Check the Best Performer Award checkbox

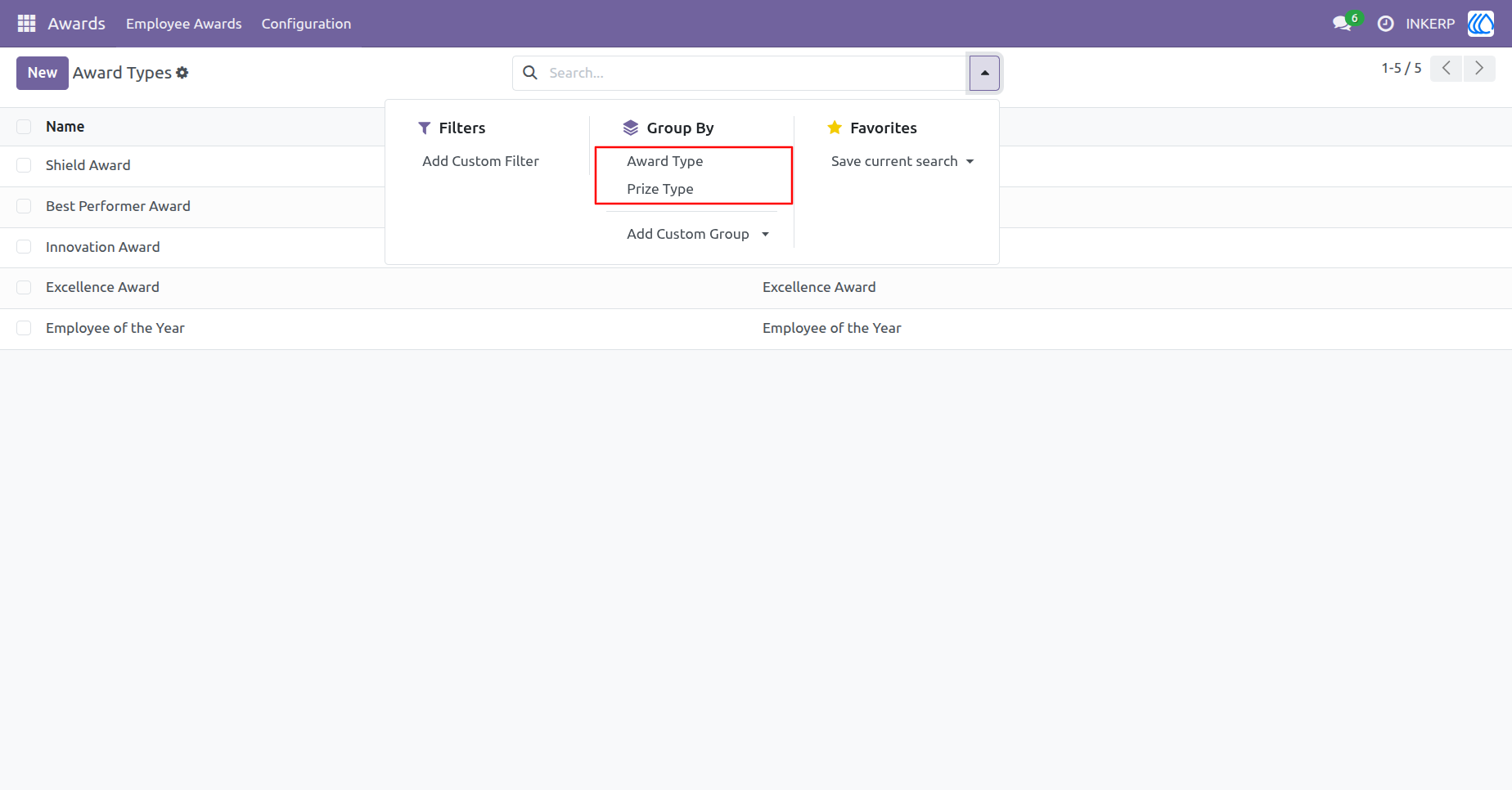24,206
